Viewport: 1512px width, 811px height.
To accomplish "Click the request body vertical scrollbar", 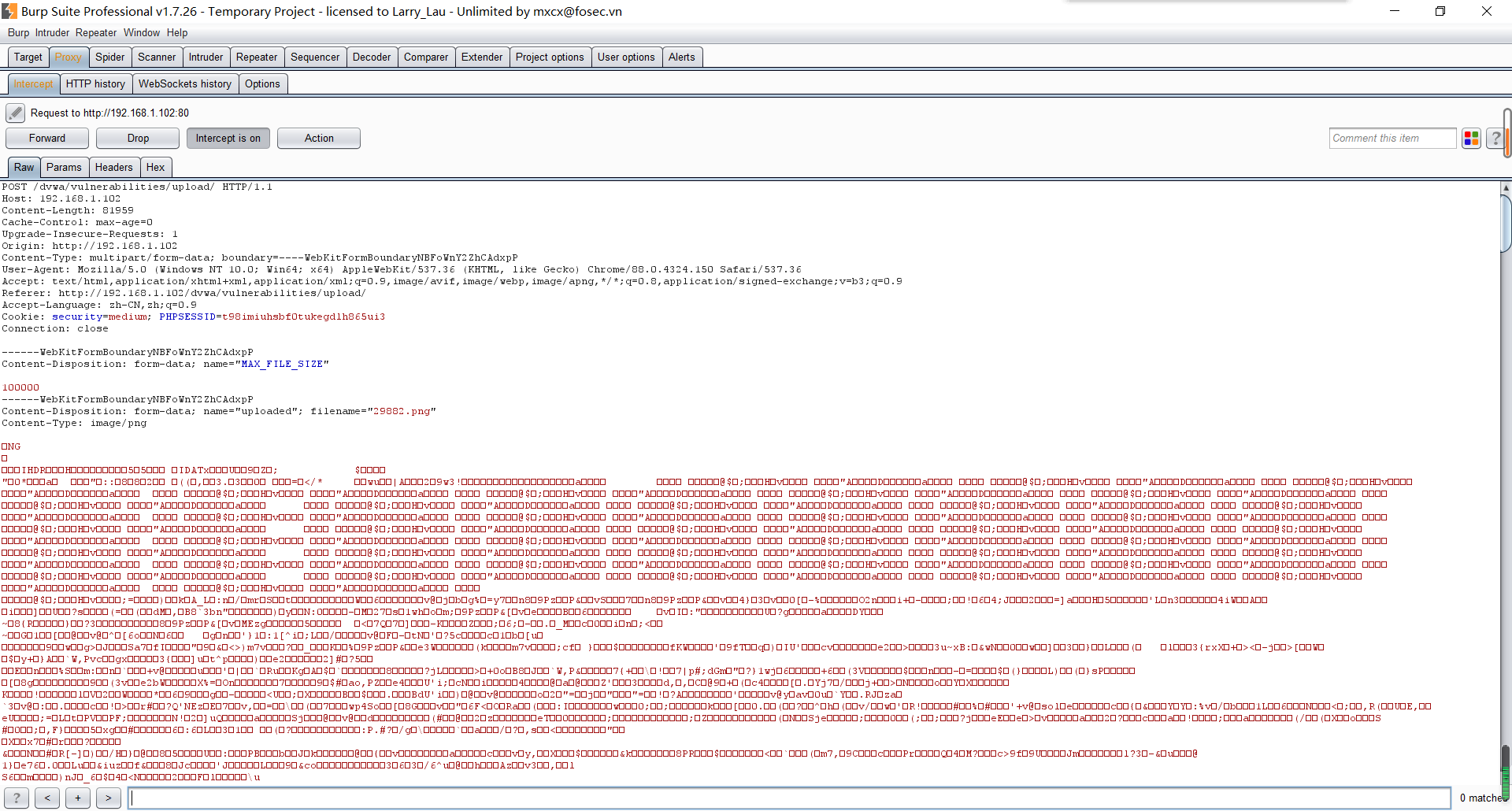I will pyautogui.click(x=1505, y=472).
